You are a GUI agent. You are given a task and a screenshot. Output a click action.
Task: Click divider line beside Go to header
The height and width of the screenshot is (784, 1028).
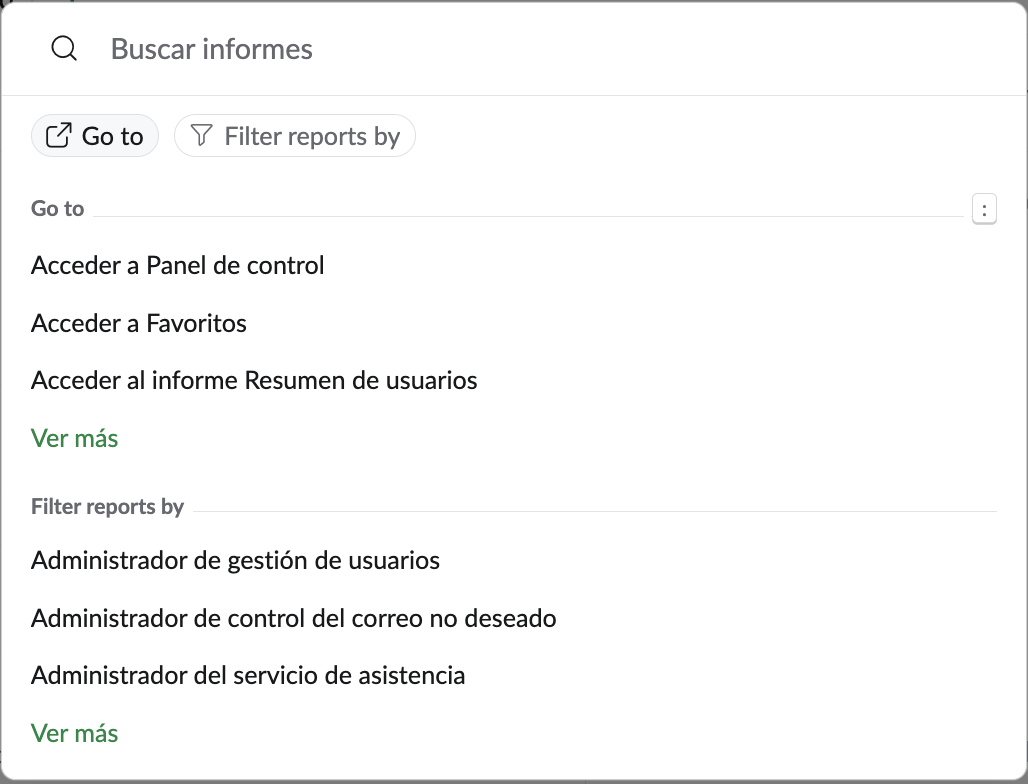pos(528,216)
